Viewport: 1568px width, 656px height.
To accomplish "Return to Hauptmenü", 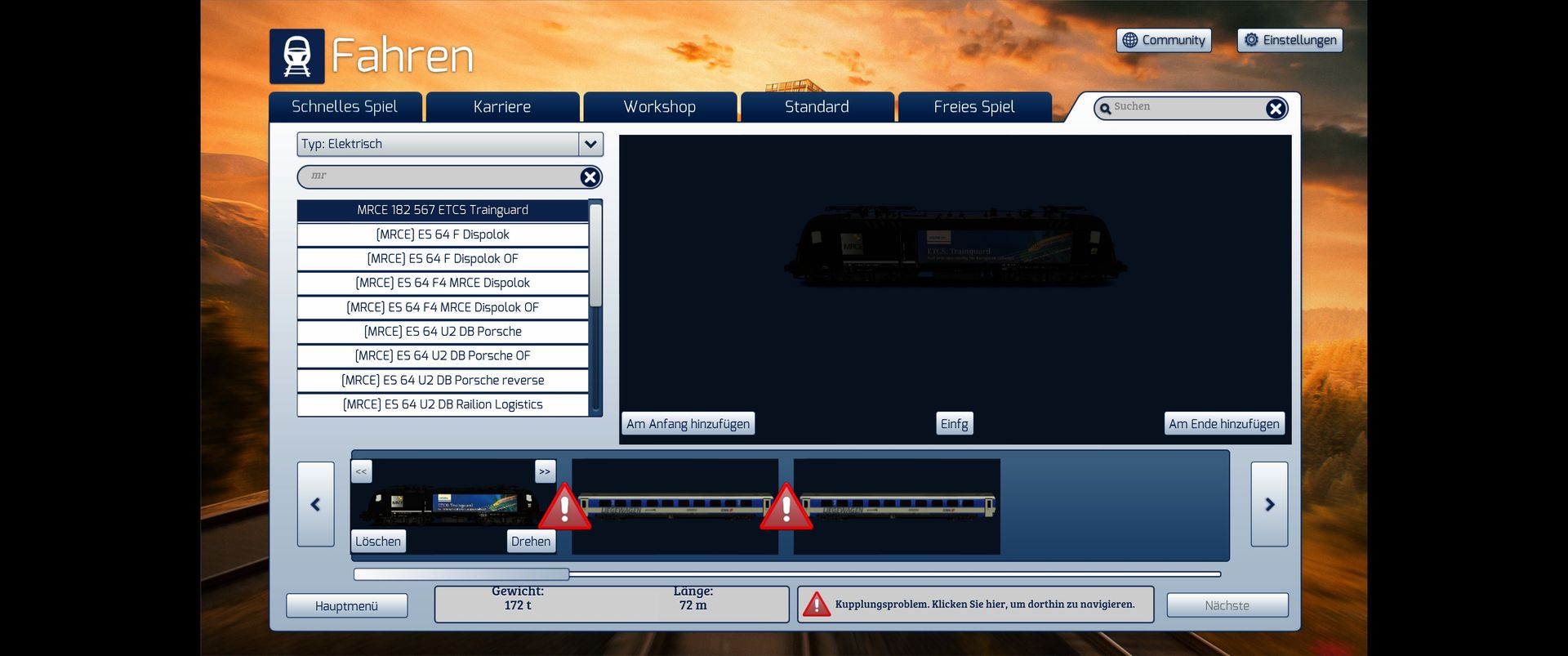I will pyautogui.click(x=346, y=605).
